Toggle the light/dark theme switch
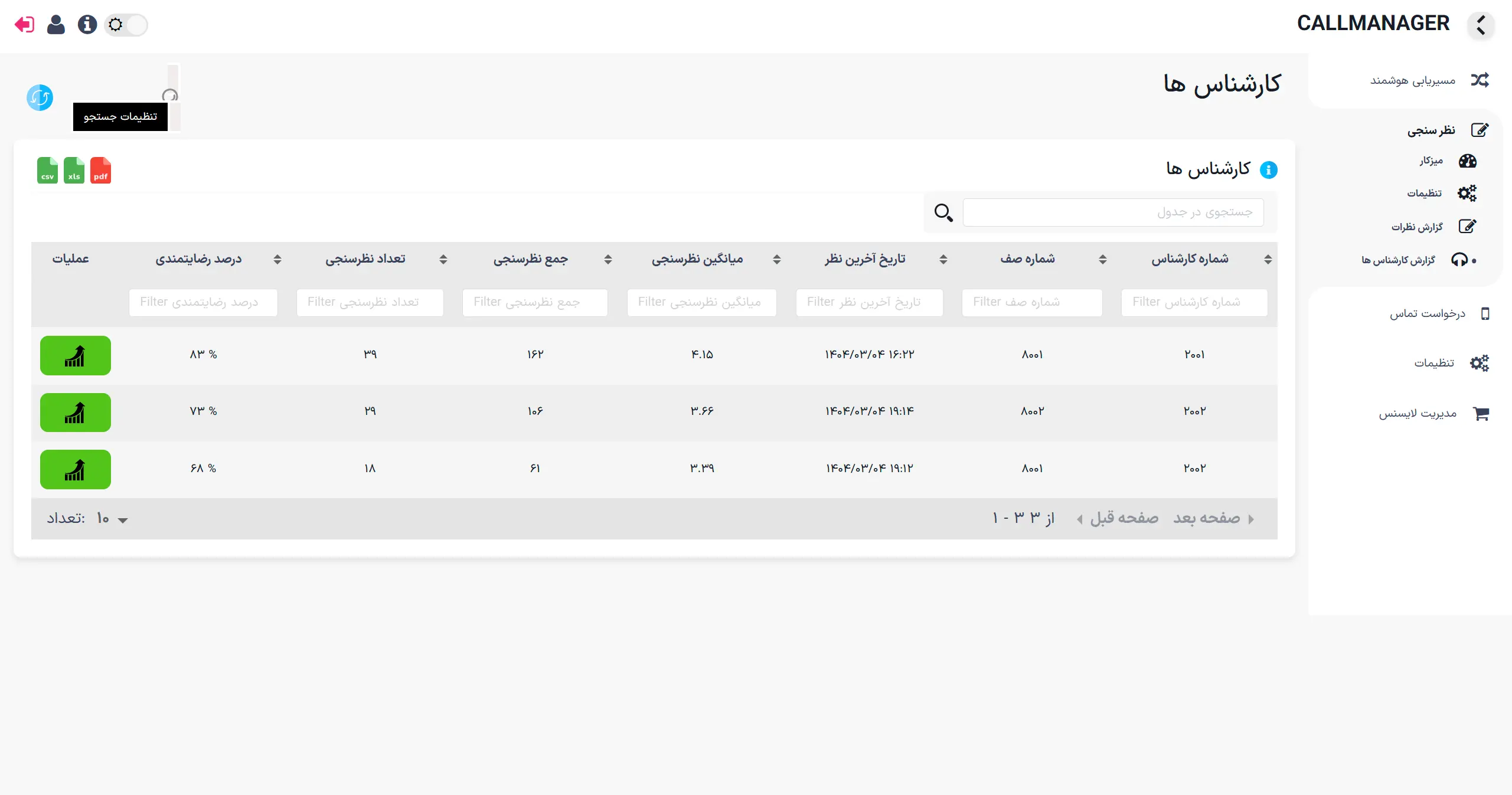1512x795 pixels. (126, 25)
